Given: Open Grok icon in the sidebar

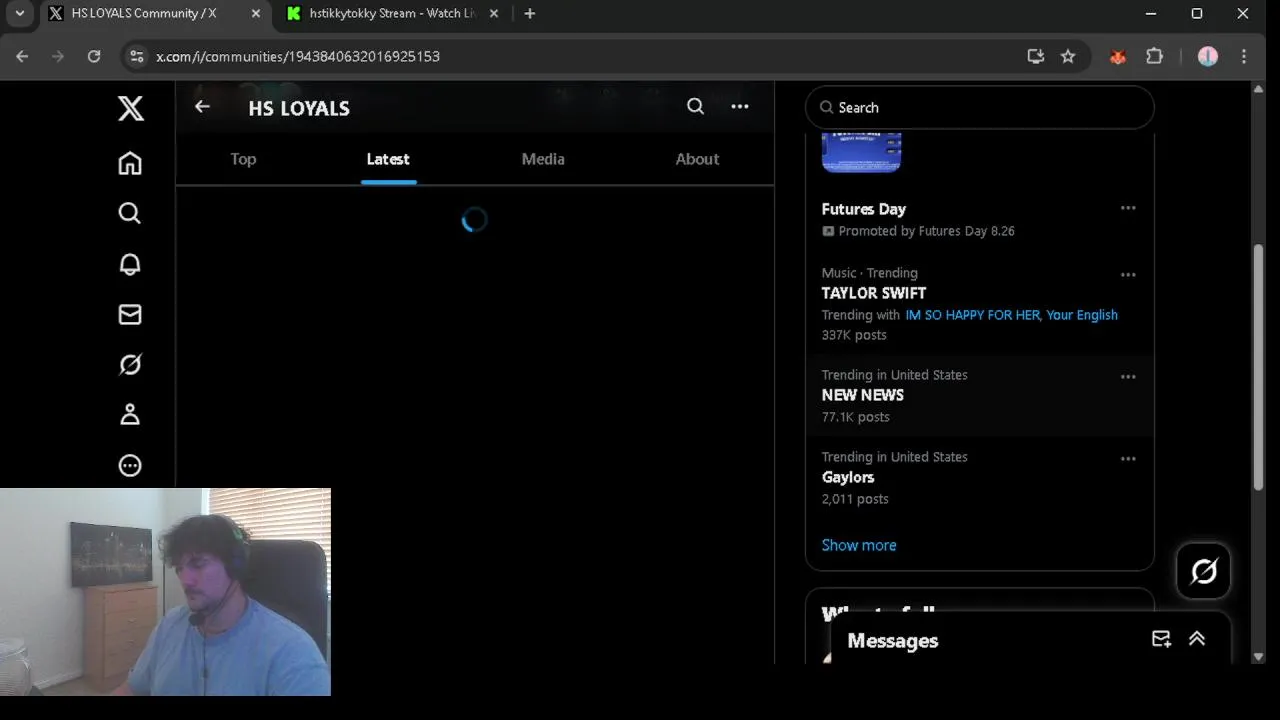Looking at the screenshot, I should pos(130,365).
